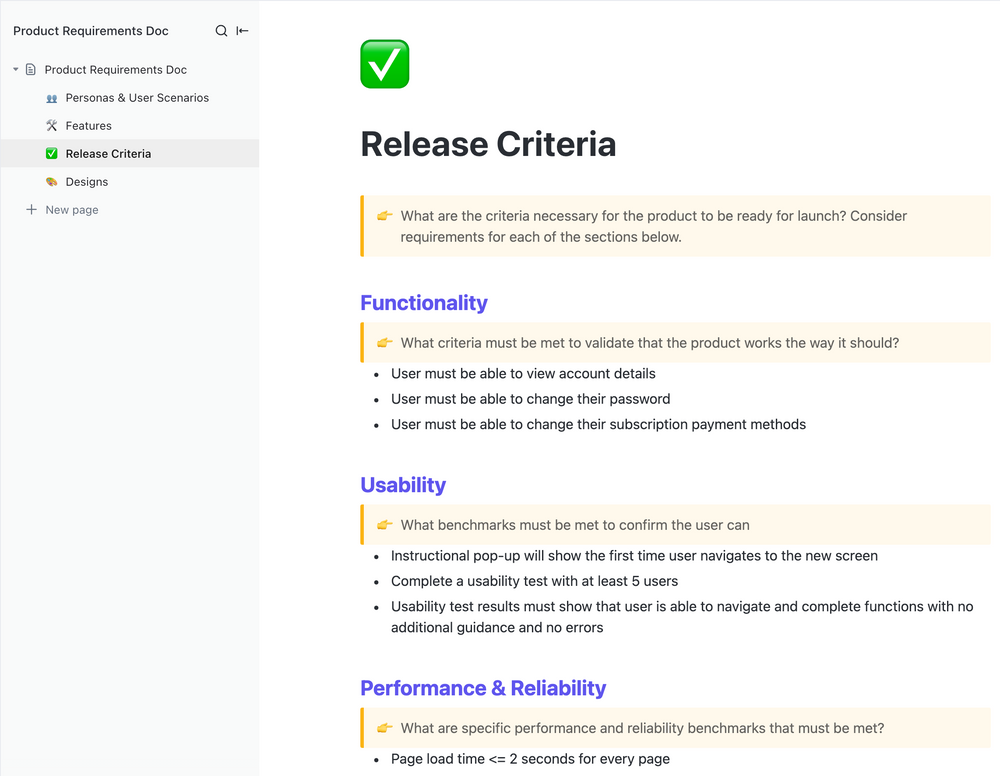Click the document icon beside Product Requirements Doc
Image resolution: width=1000 pixels, height=776 pixels.
click(31, 70)
